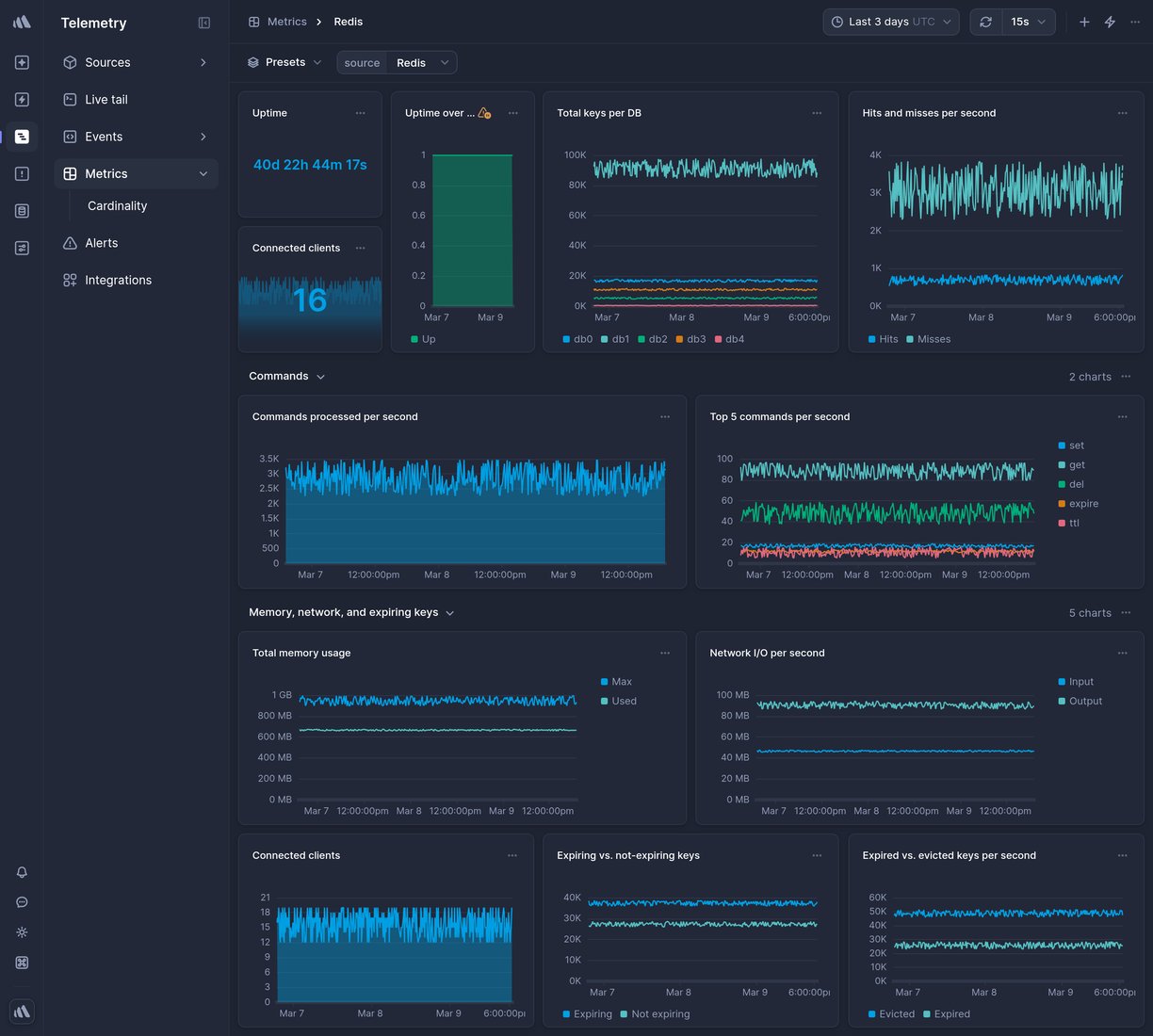Open the Presets dropdown
This screenshot has height=1036, width=1153.
coord(284,62)
